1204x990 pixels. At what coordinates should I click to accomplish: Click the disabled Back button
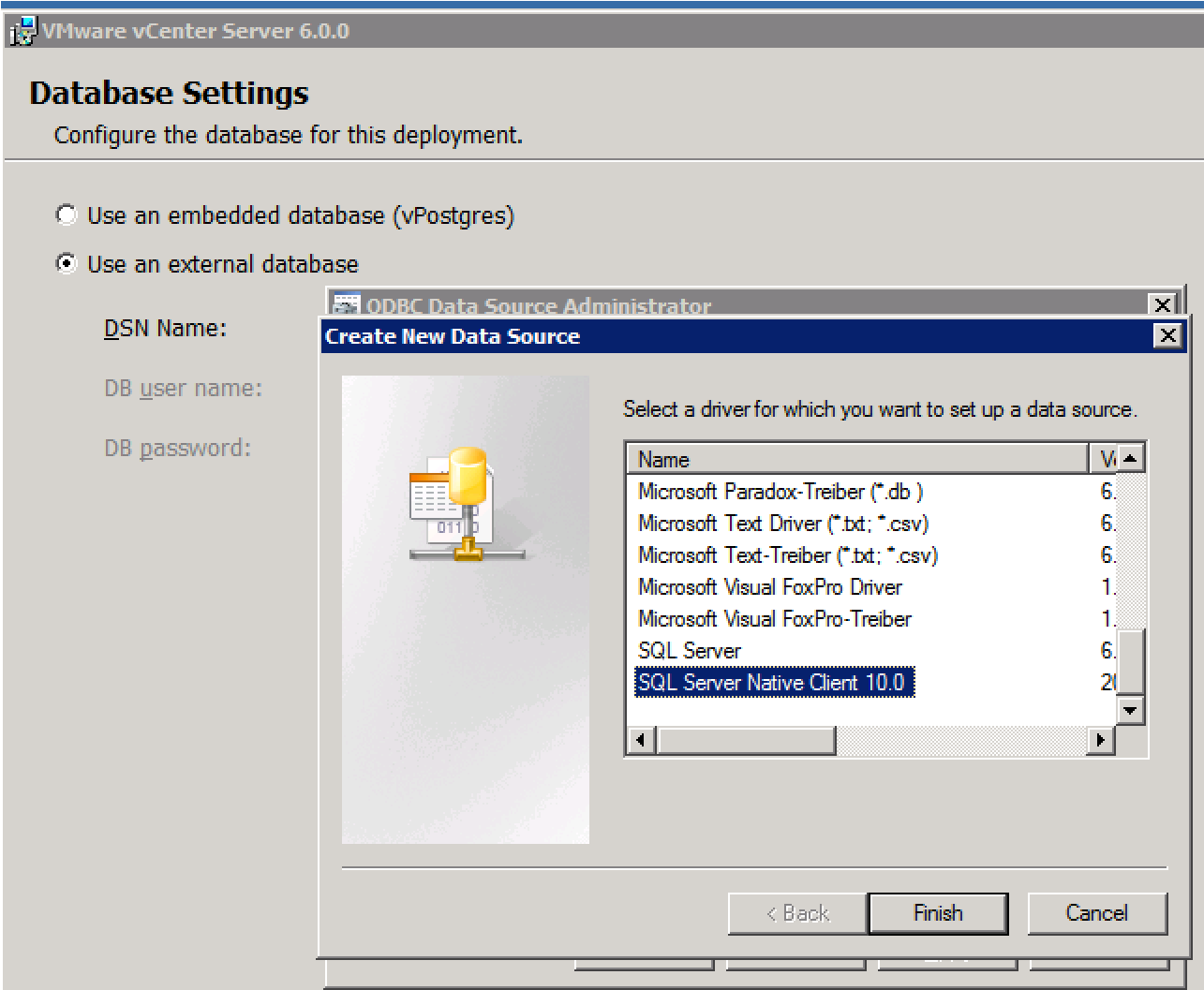[797, 913]
